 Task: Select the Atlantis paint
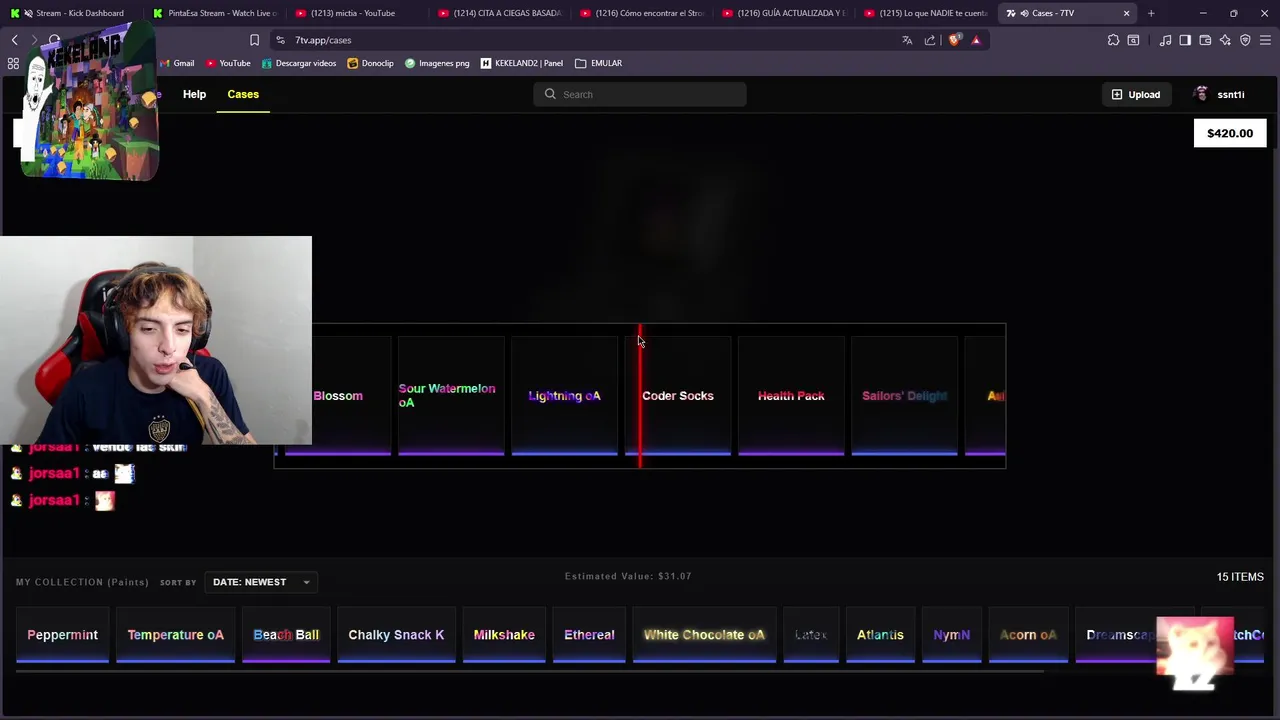tap(880, 635)
